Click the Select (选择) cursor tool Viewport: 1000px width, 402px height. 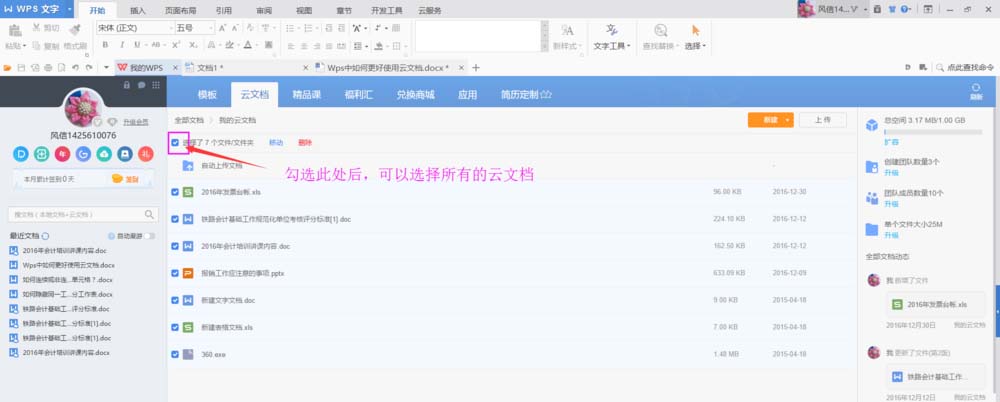(x=695, y=37)
